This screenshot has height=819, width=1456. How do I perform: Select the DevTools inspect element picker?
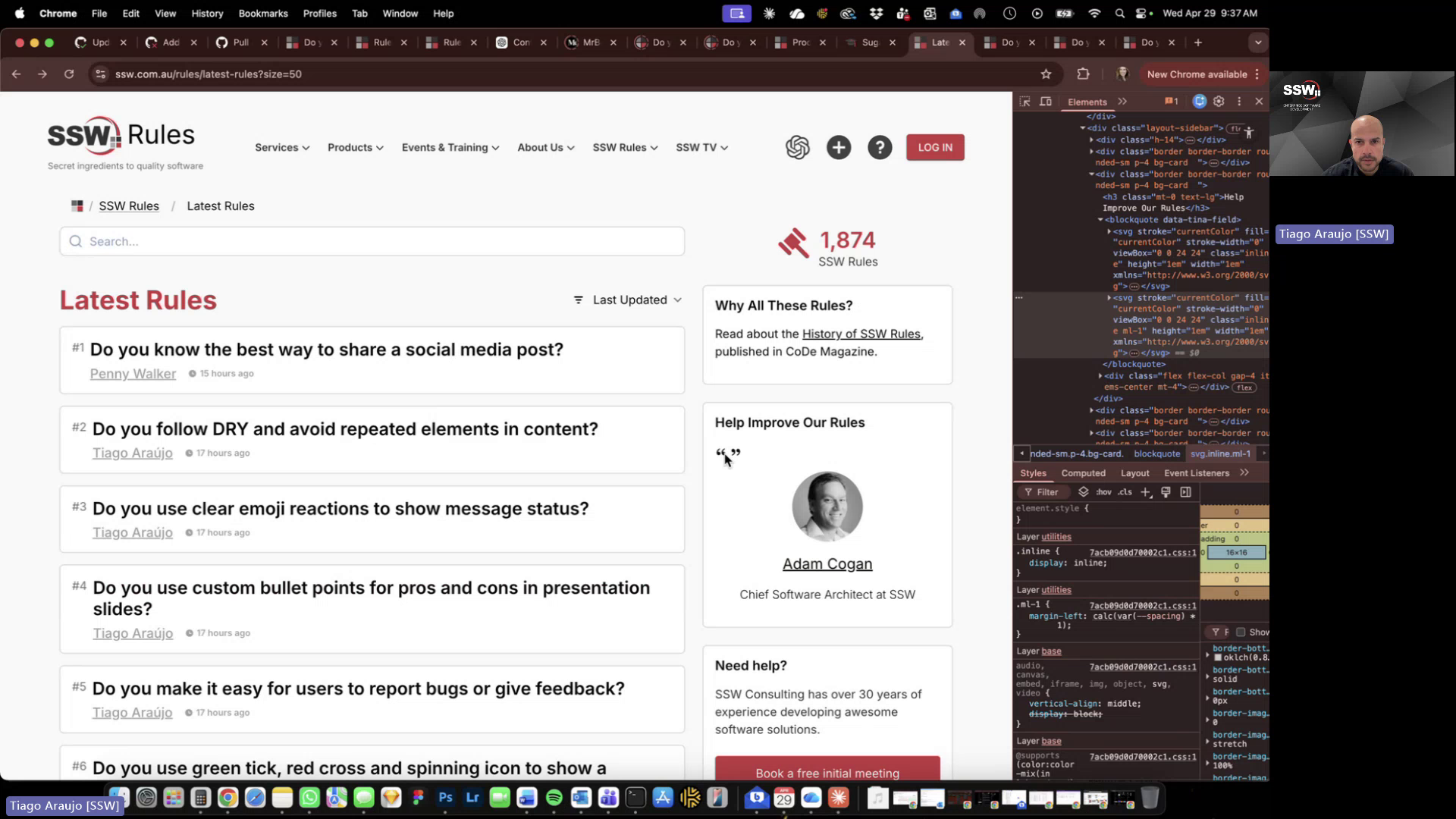point(1025,102)
